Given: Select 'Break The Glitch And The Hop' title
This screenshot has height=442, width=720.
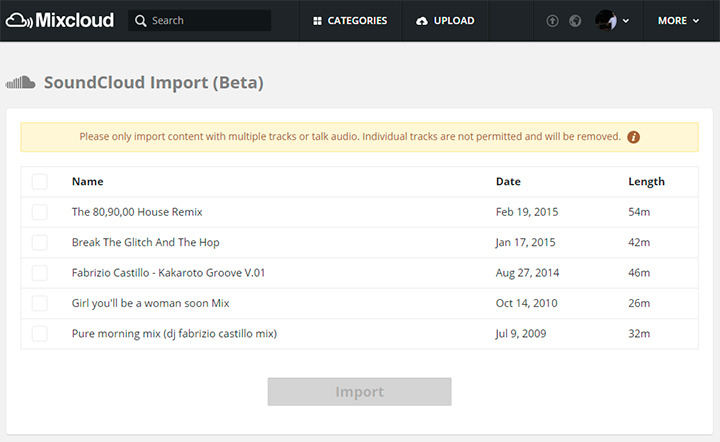Looking at the screenshot, I should click(x=146, y=242).
